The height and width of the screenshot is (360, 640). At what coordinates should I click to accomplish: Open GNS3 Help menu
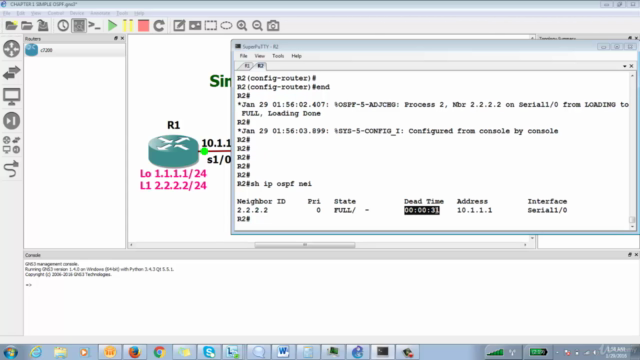(139, 13)
